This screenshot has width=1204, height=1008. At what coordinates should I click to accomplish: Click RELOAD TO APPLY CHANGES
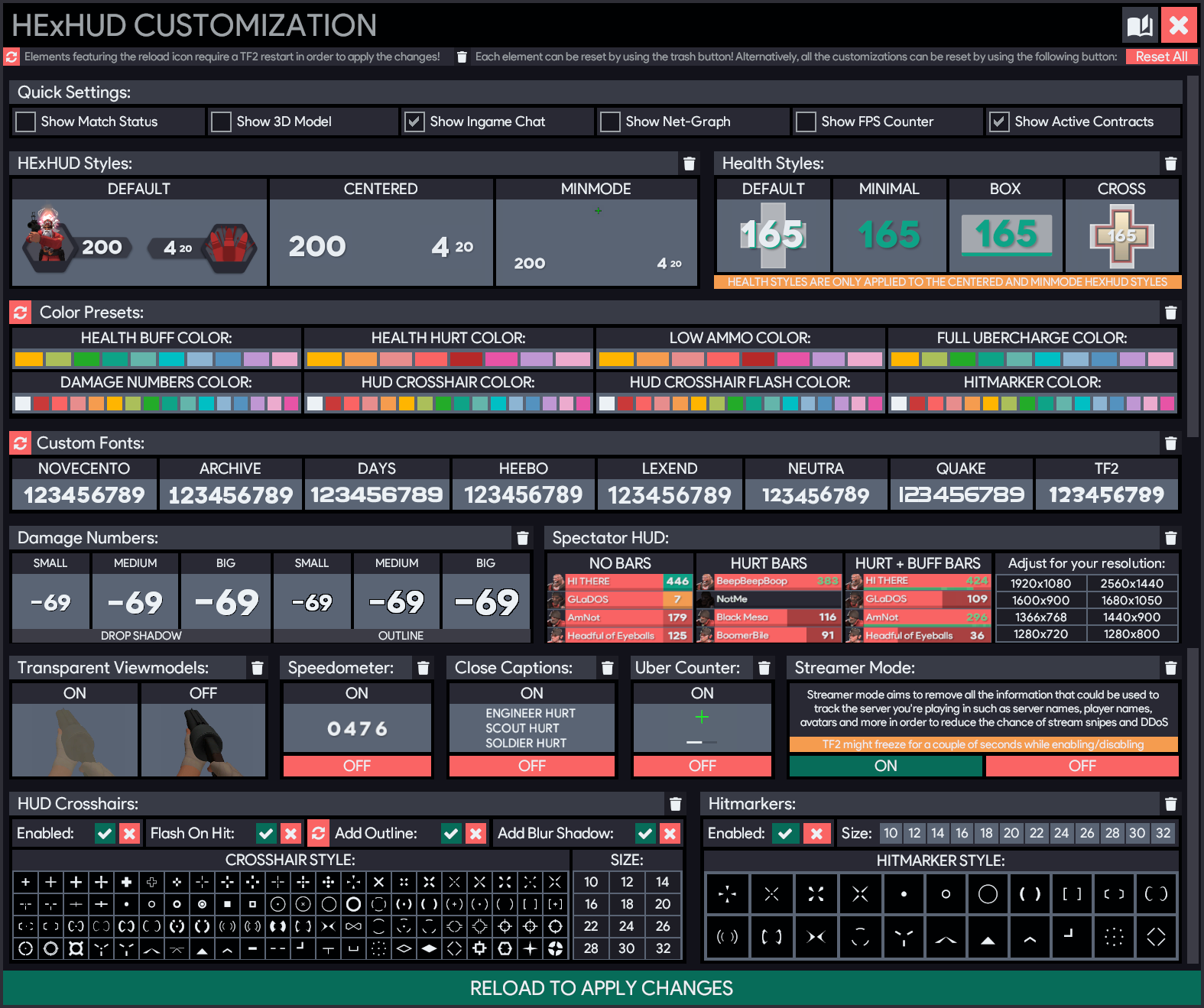pos(602,988)
